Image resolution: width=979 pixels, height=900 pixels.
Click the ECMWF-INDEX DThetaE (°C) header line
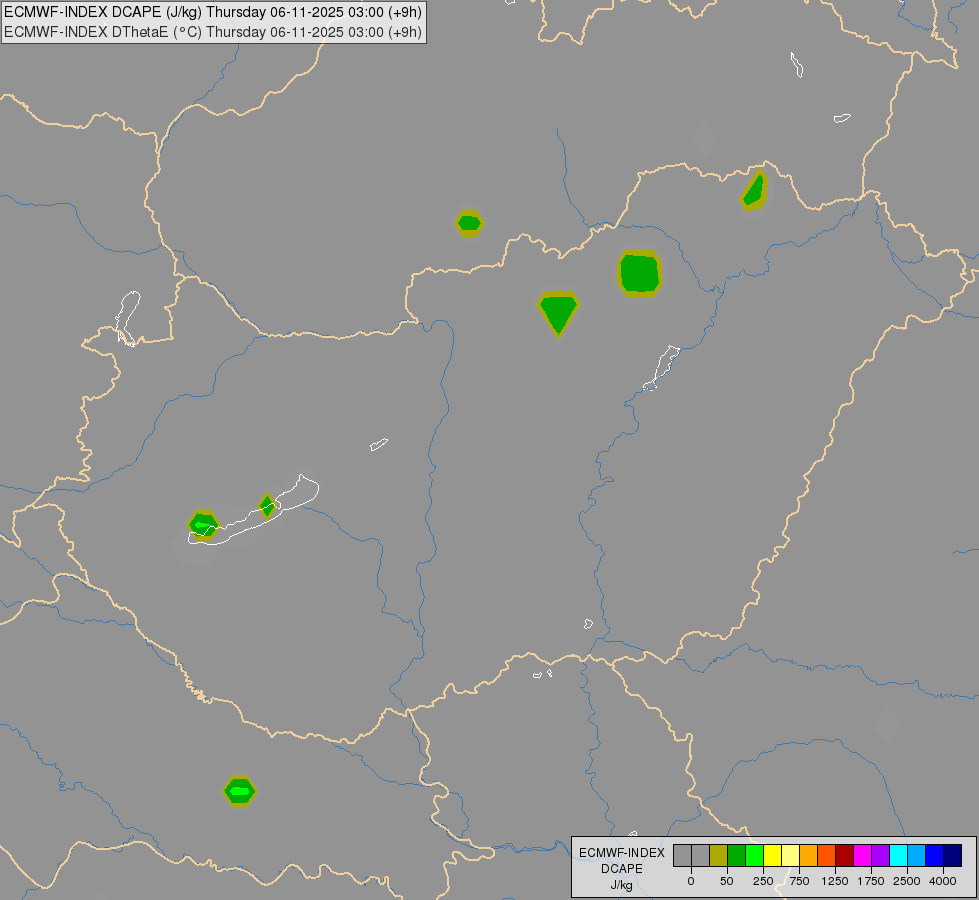(x=213, y=32)
